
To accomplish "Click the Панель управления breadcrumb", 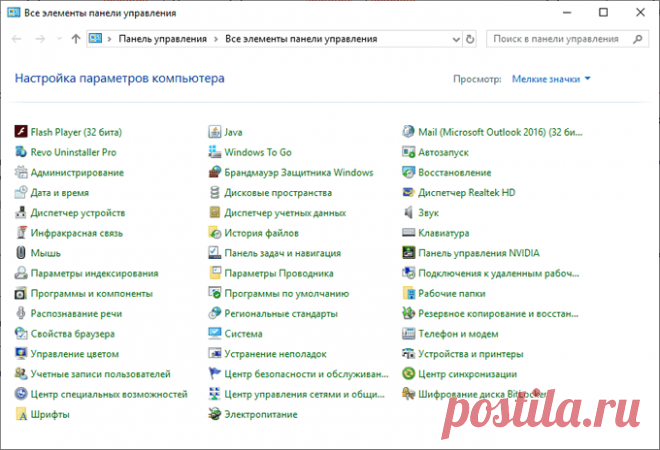I will pos(162,39).
